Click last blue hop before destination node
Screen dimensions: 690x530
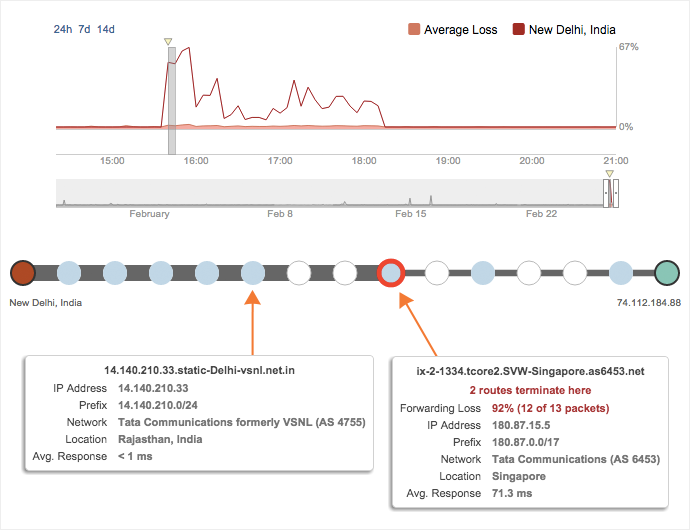click(621, 271)
